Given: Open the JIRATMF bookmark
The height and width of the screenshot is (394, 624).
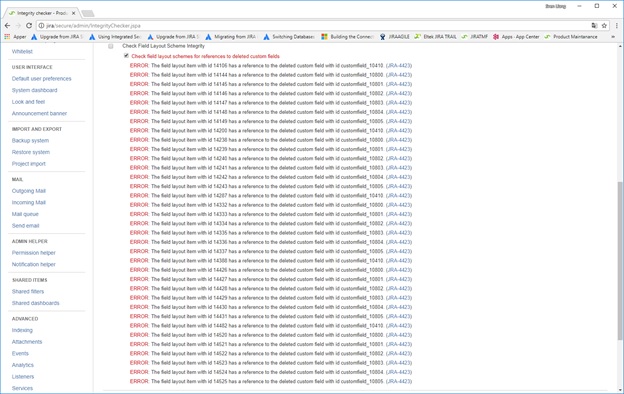Looking at the screenshot, I should click(474, 37).
